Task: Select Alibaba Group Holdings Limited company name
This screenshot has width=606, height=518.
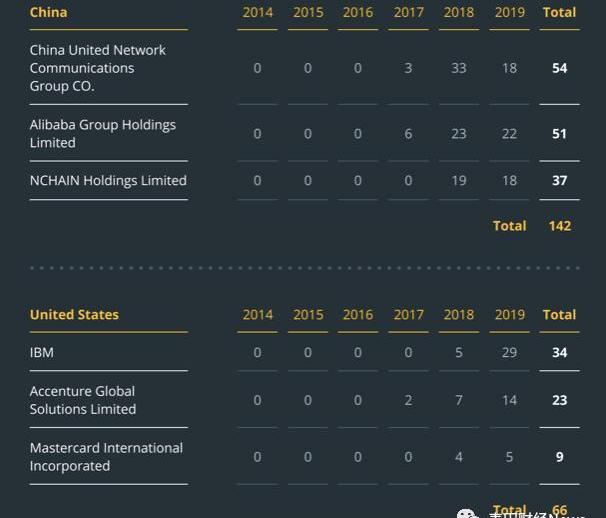Action: [x=102, y=134]
